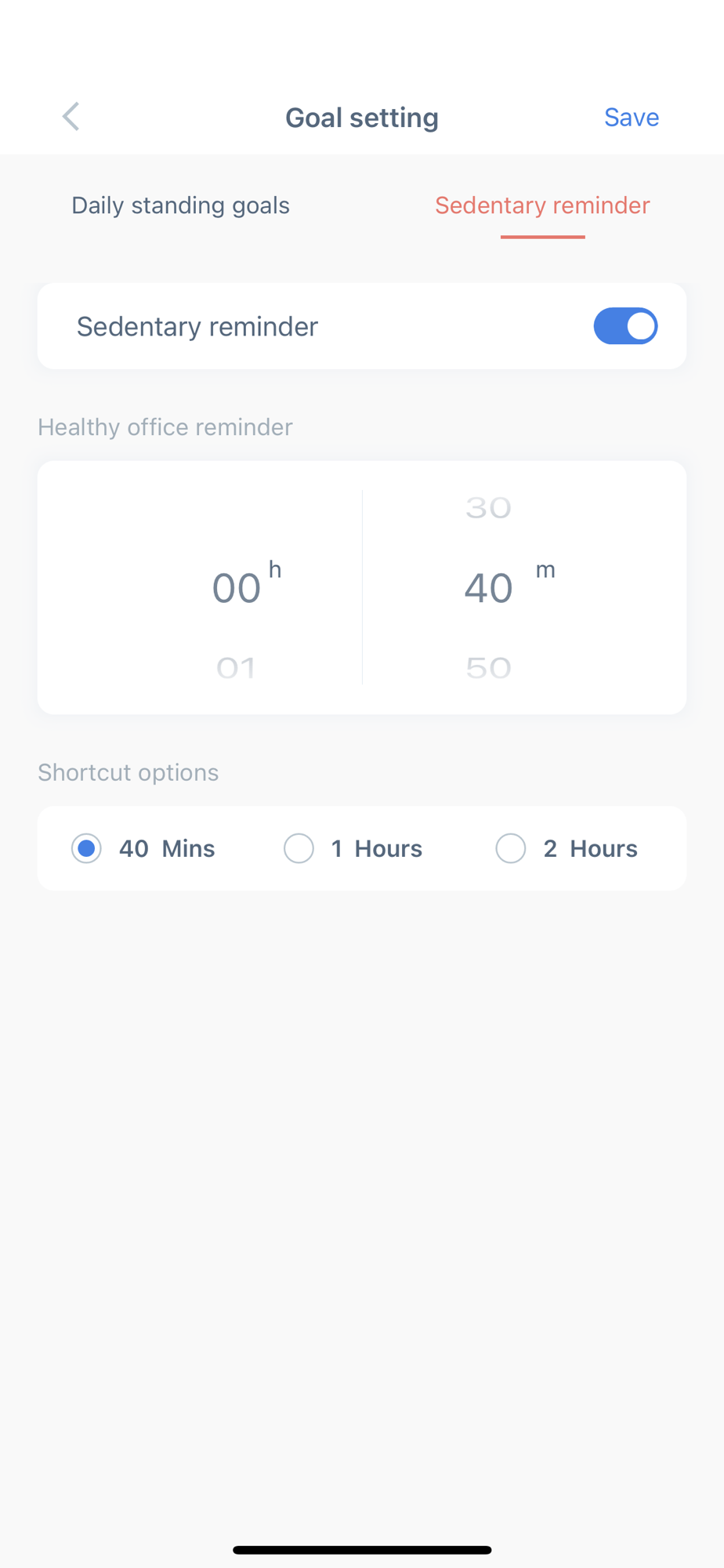Tap the selected 40 minutes value

point(488,588)
